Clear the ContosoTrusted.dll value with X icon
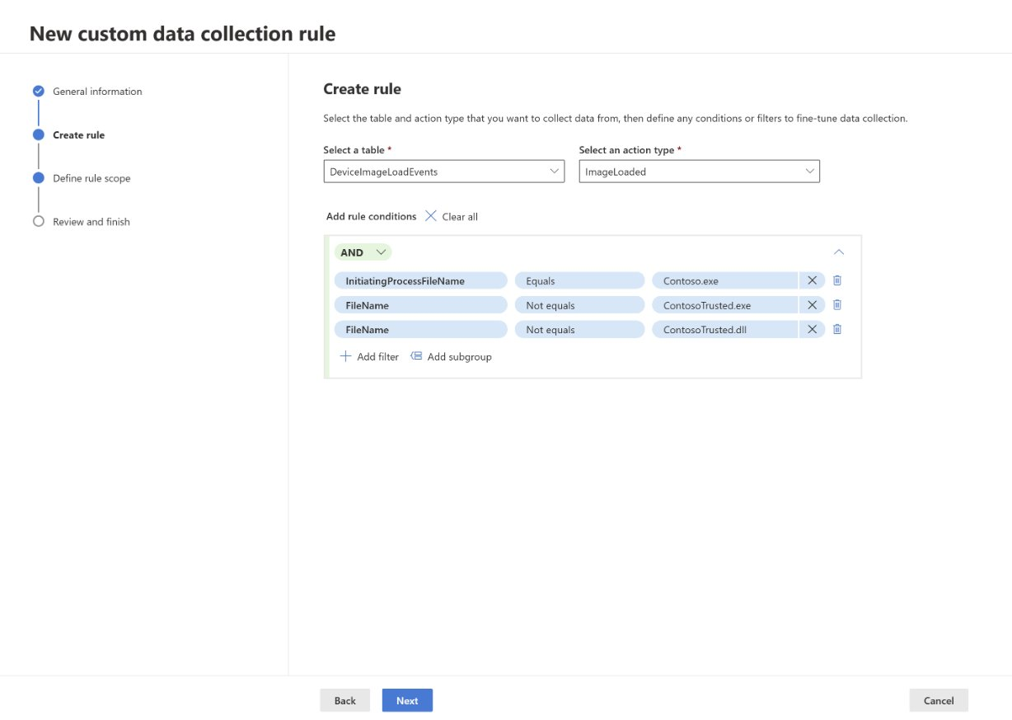The width and height of the screenshot is (1012, 720). tap(812, 329)
